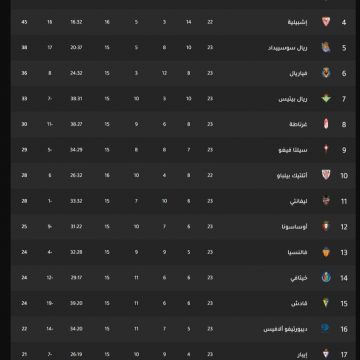Click the Villarreal yellow crest icon
This screenshot has height=360, width=360.
(x=326, y=73)
